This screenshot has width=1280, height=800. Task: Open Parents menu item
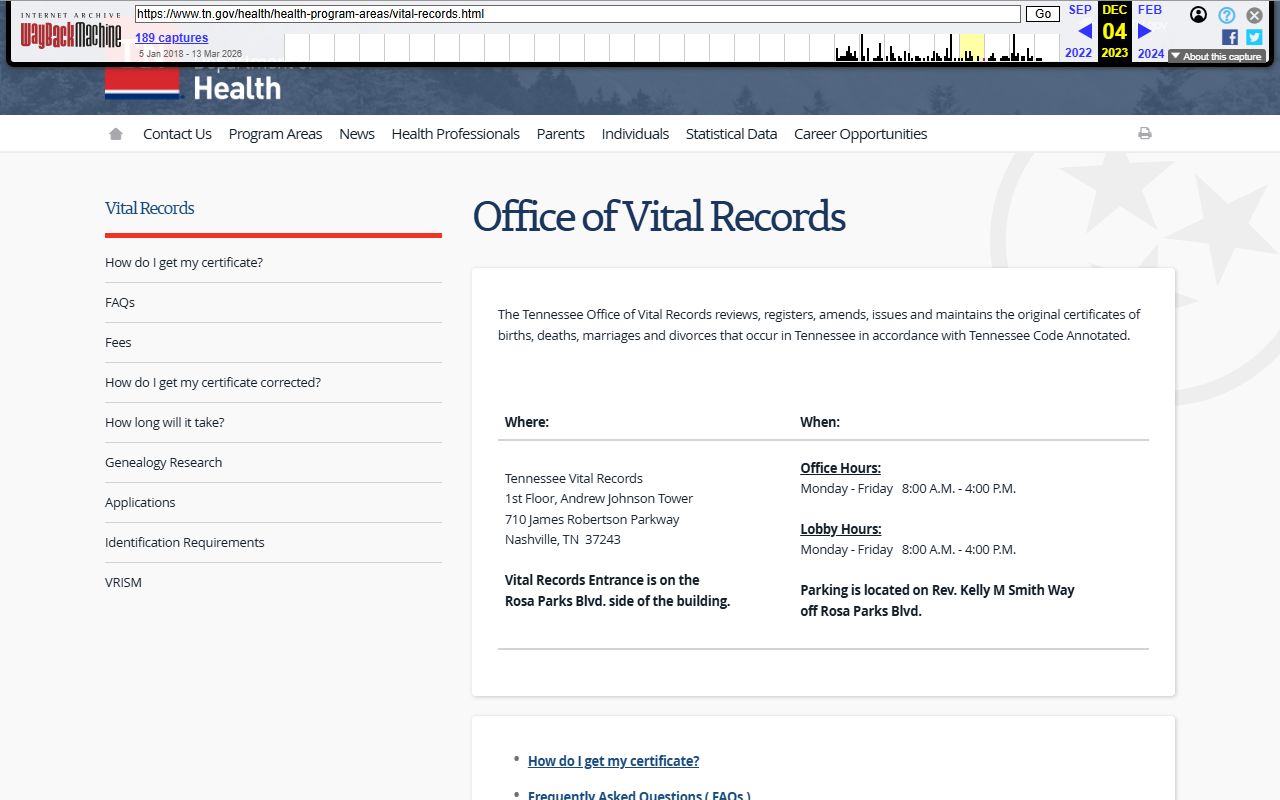click(560, 134)
